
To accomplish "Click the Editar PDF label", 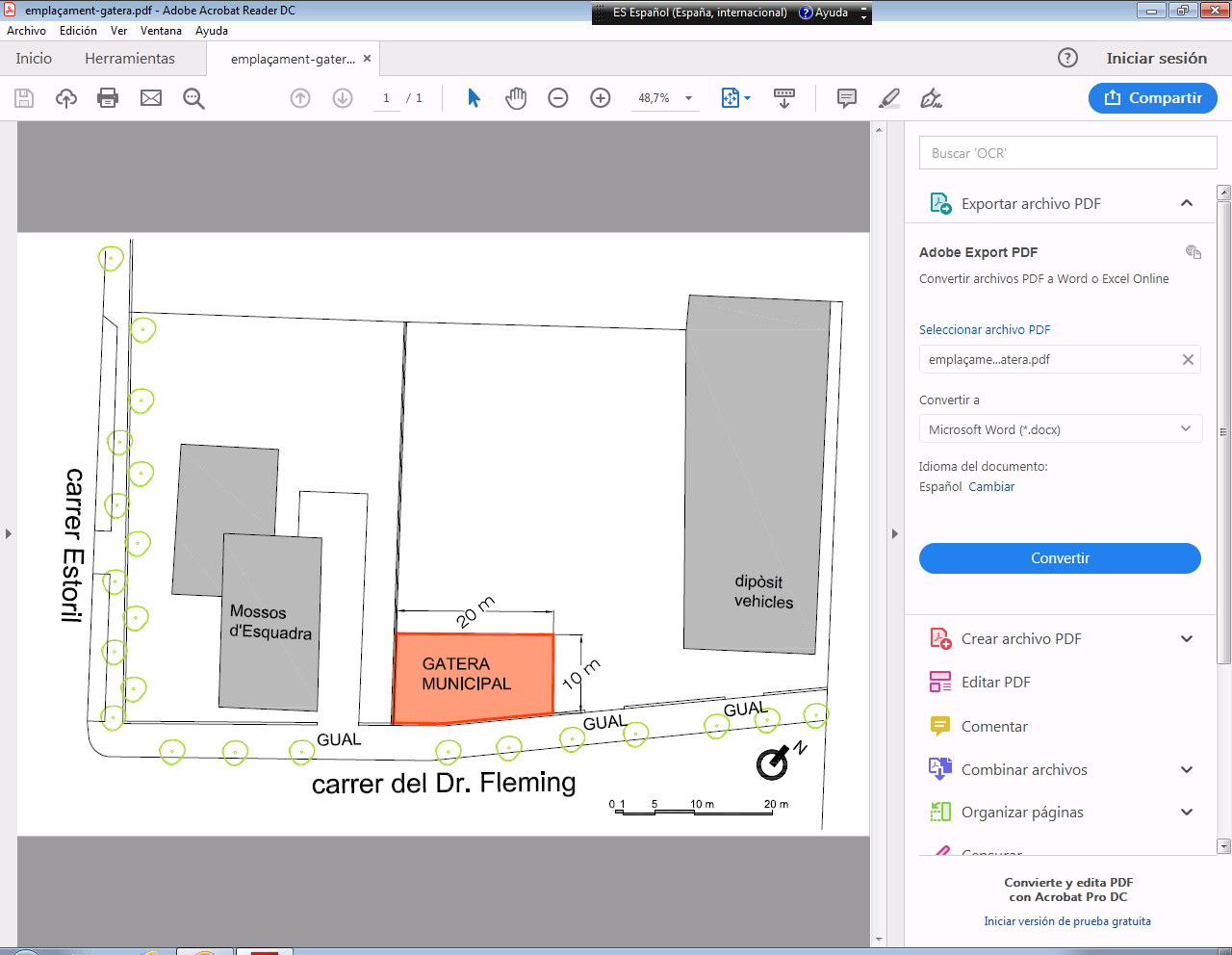I will tap(996, 682).
